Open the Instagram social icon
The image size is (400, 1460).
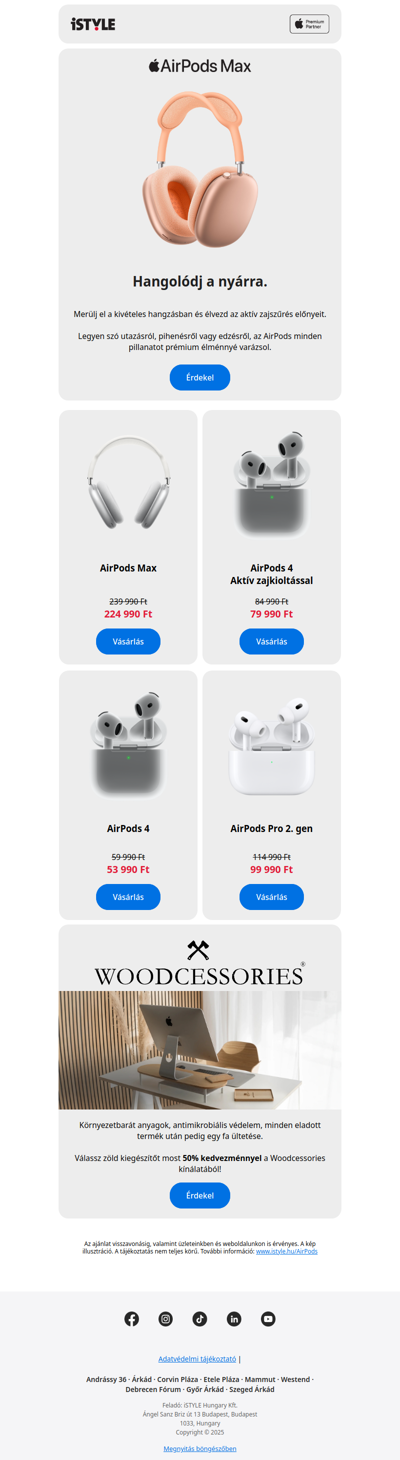tap(166, 1319)
